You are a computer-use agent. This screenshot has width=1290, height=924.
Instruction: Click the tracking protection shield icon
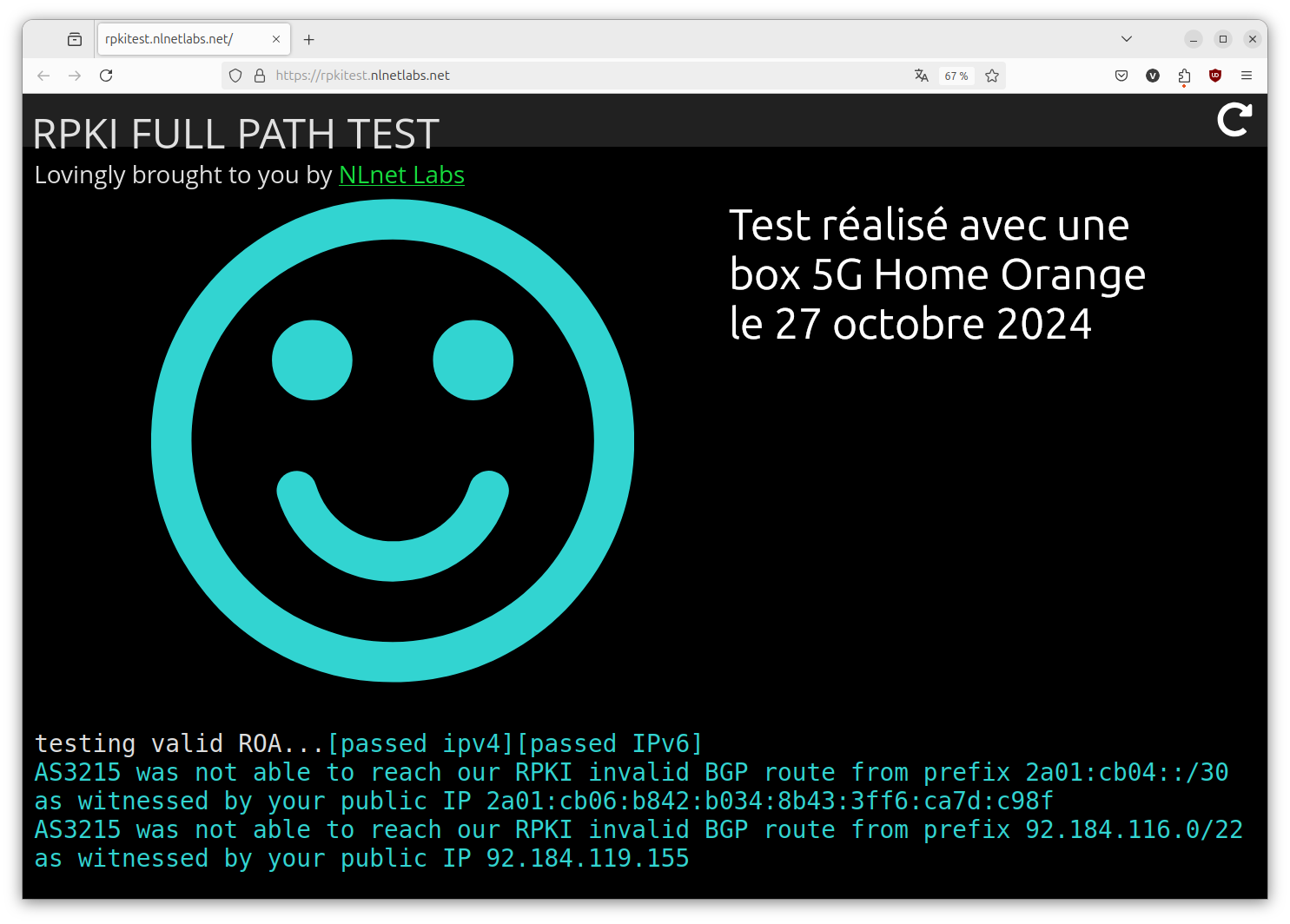pyautogui.click(x=235, y=76)
